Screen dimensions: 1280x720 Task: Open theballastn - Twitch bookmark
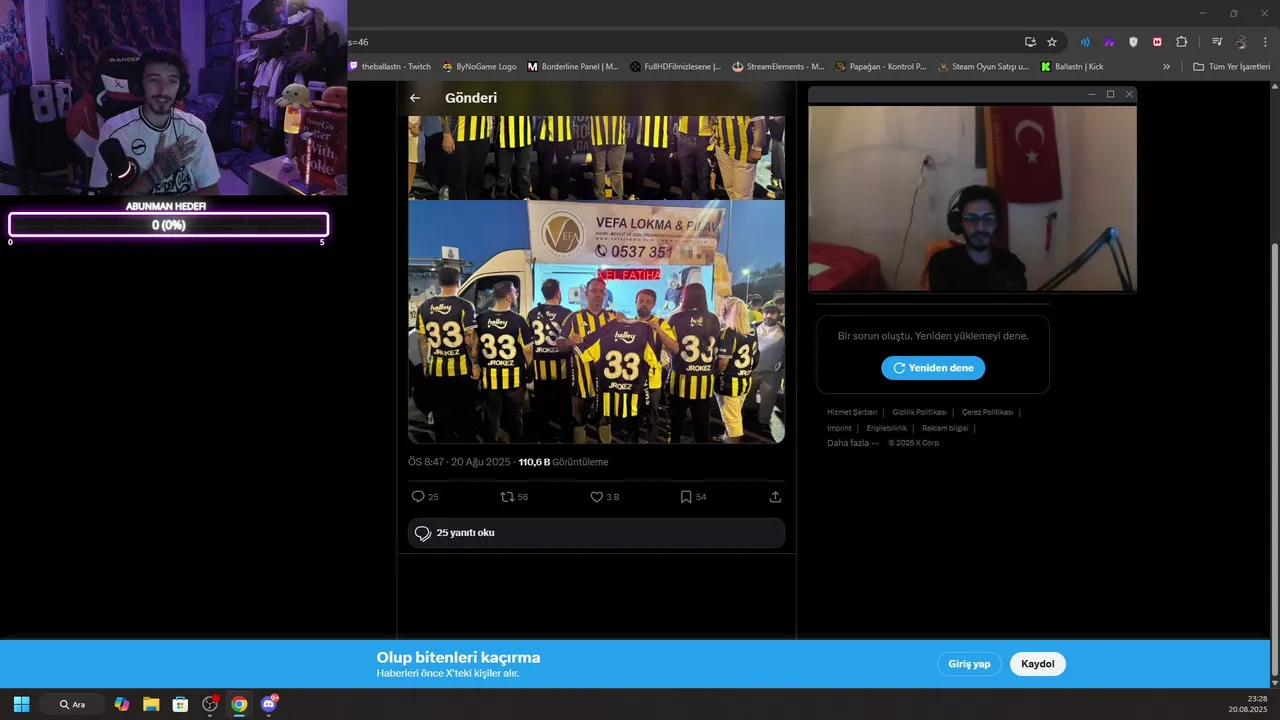(x=390, y=67)
